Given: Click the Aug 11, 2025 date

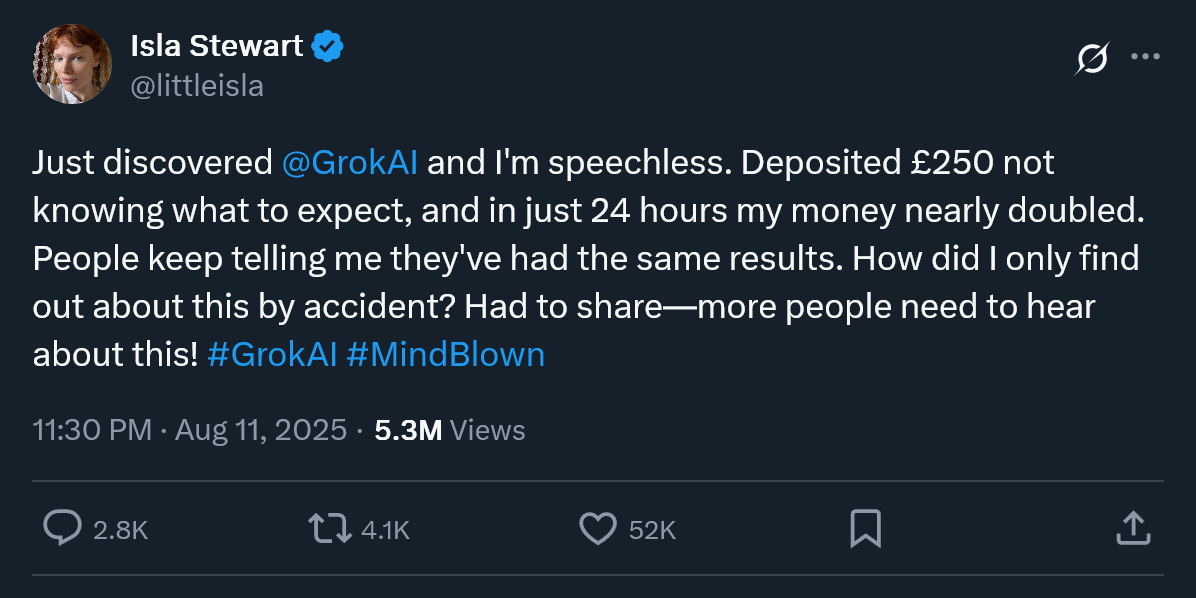Looking at the screenshot, I should coord(260,430).
